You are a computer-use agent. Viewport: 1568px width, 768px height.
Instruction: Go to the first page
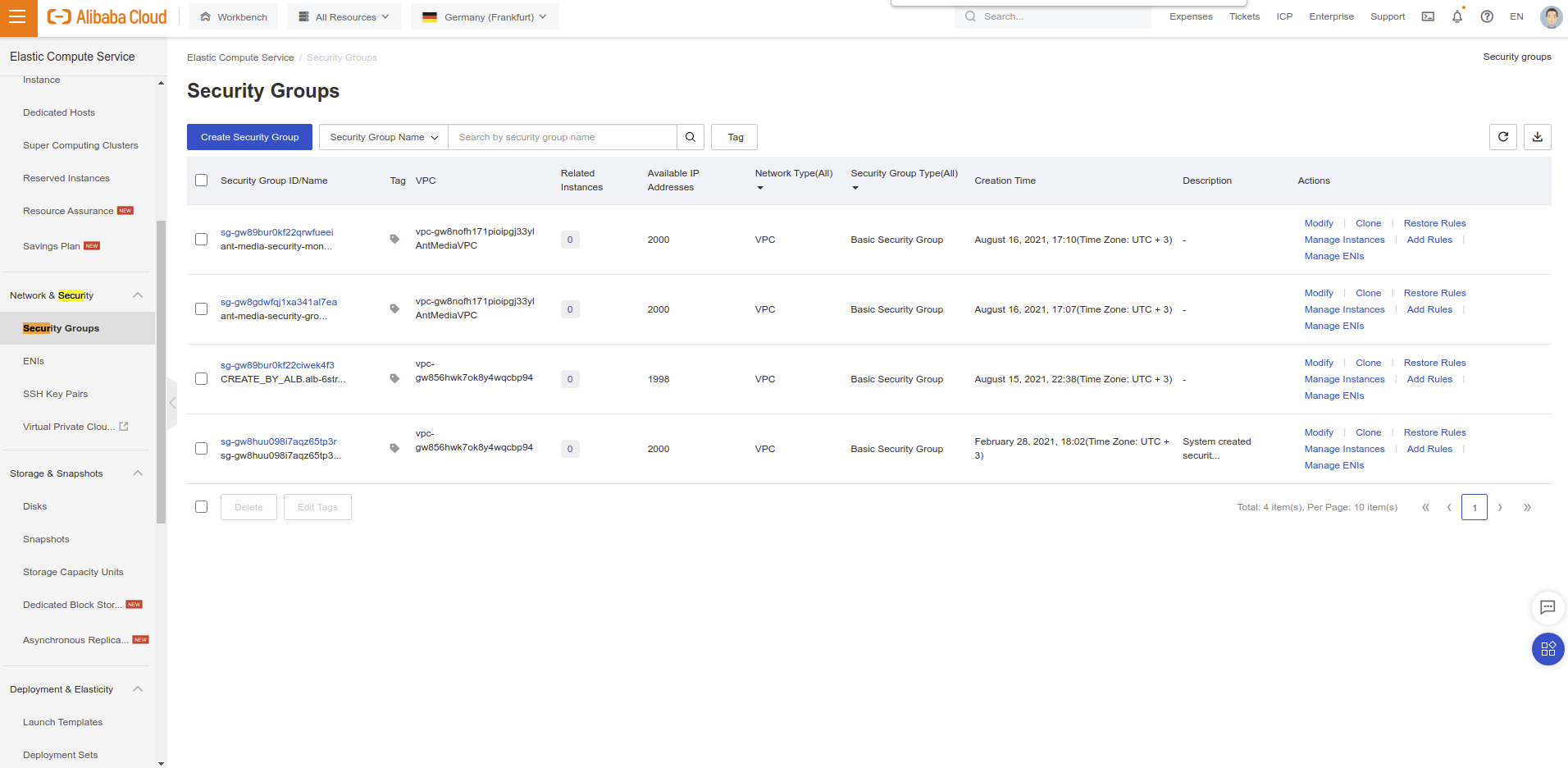[1425, 507]
